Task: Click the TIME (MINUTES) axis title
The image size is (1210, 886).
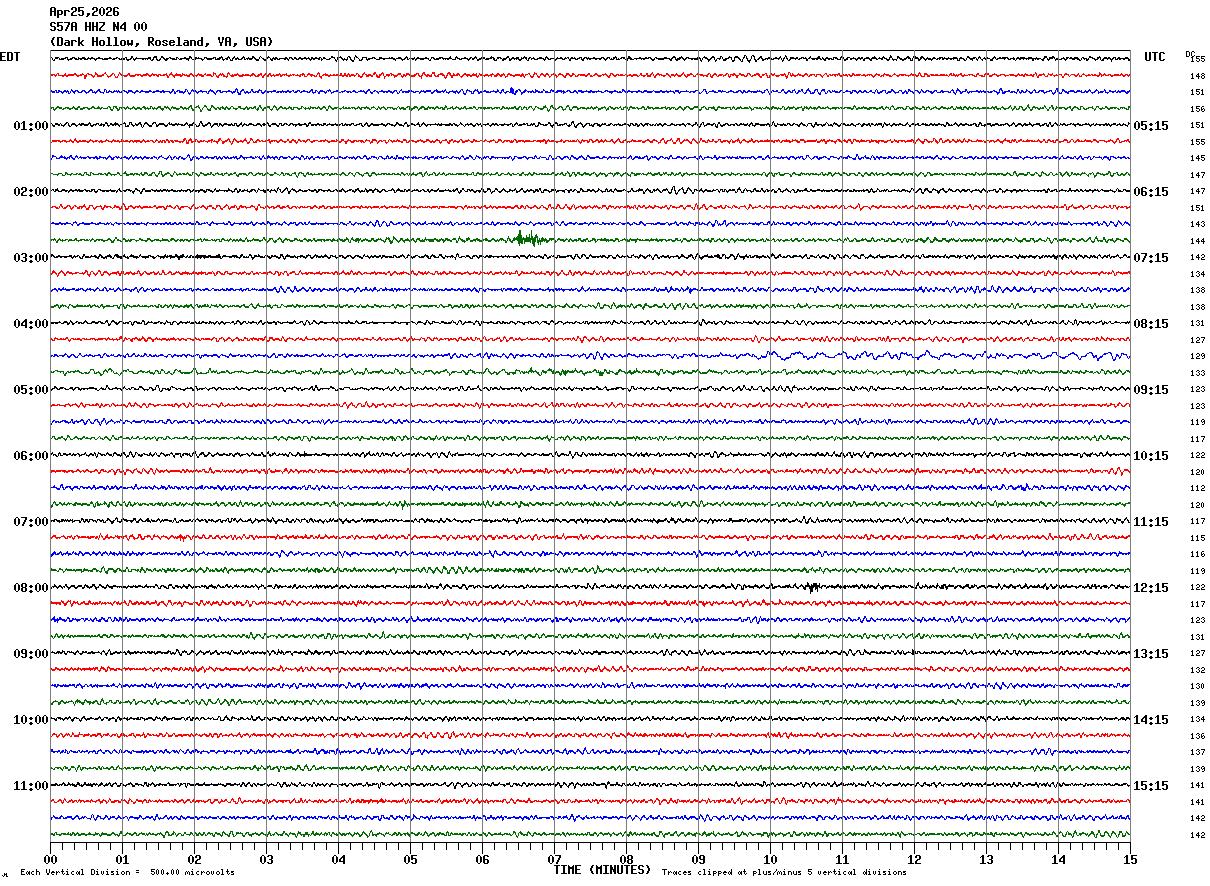Action: (x=602, y=870)
